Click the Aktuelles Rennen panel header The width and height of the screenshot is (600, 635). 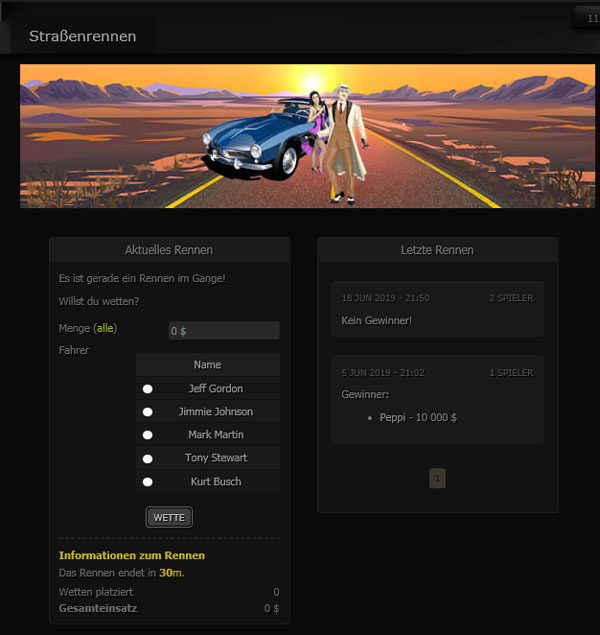[x=169, y=250]
